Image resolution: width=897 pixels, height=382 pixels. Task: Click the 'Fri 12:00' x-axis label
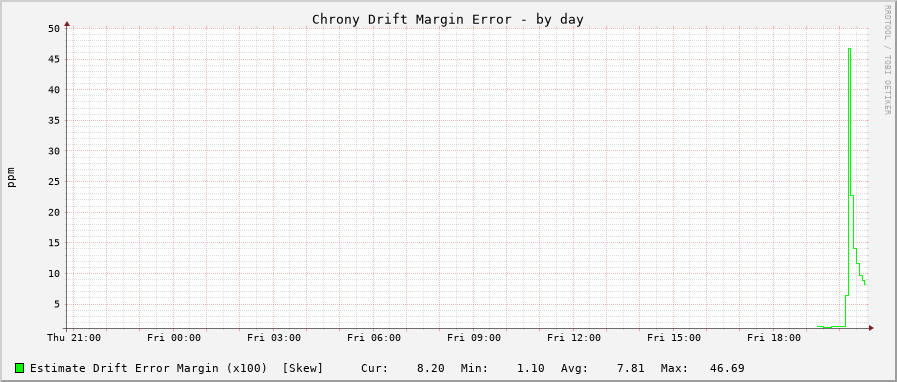pos(574,337)
